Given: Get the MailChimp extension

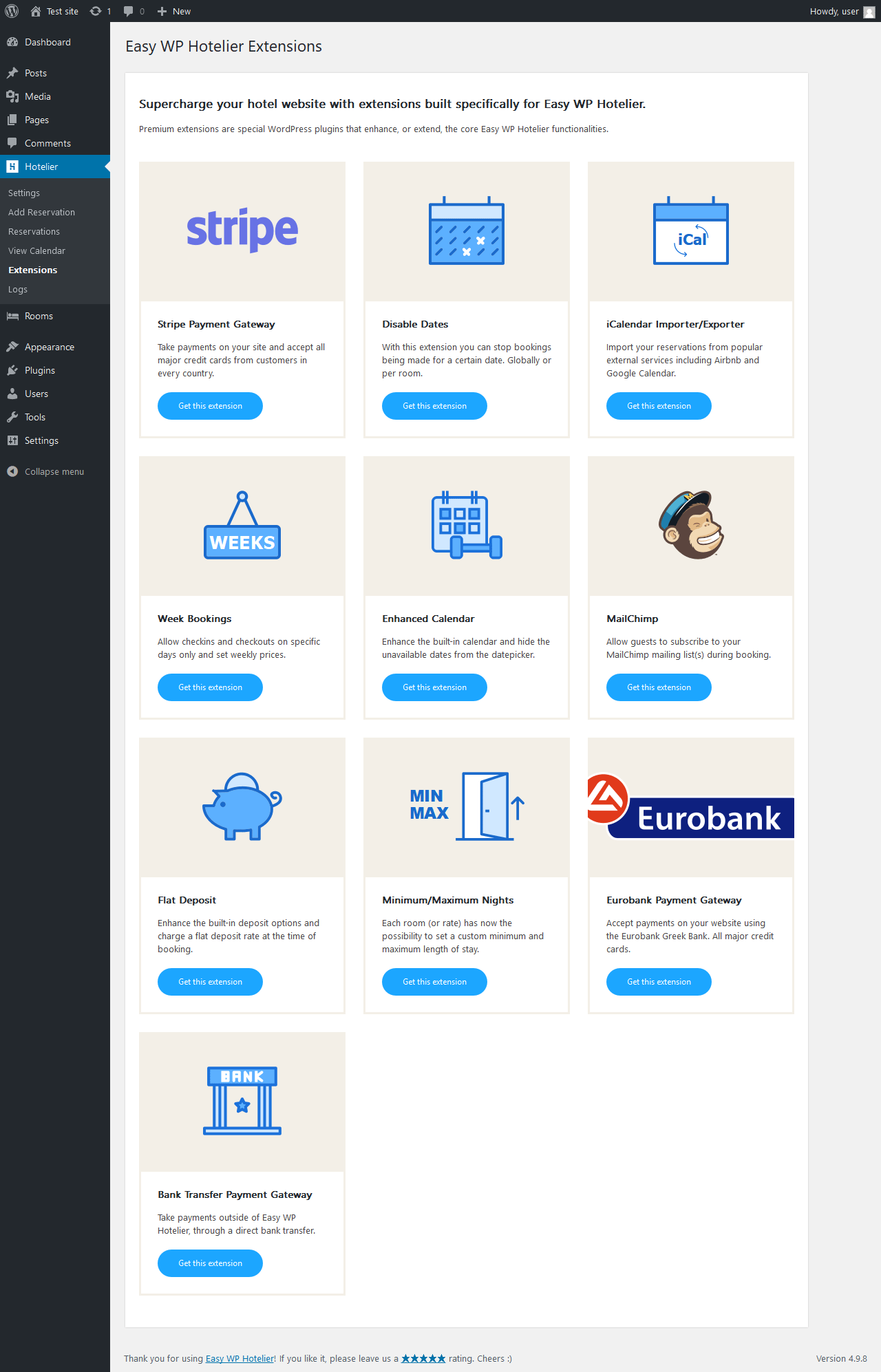Looking at the screenshot, I should [659, 687].
